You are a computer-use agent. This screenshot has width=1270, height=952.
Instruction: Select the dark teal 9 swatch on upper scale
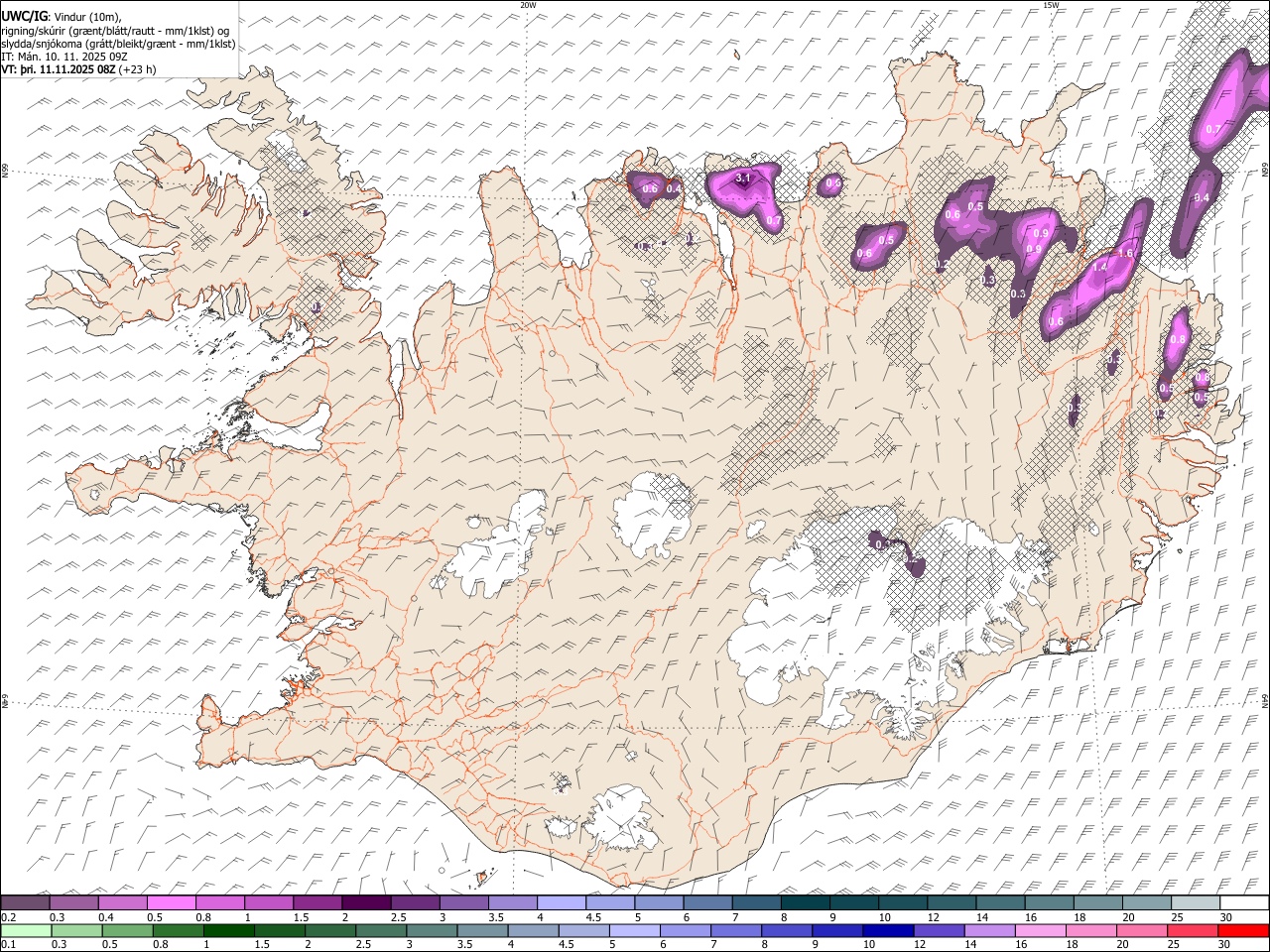point(805,903)
